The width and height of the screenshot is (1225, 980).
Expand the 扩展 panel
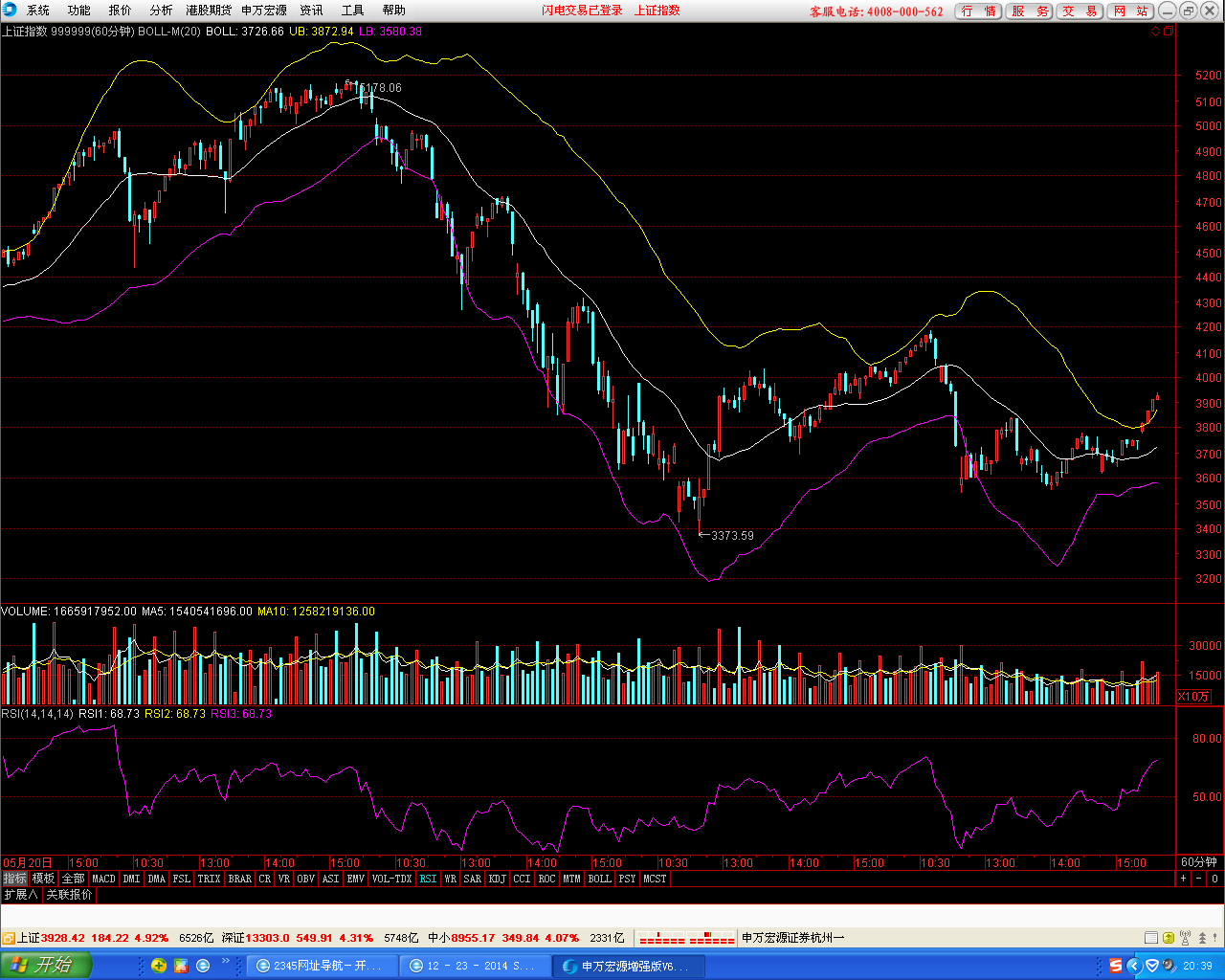pyautogui.click(x=21, y=895)
